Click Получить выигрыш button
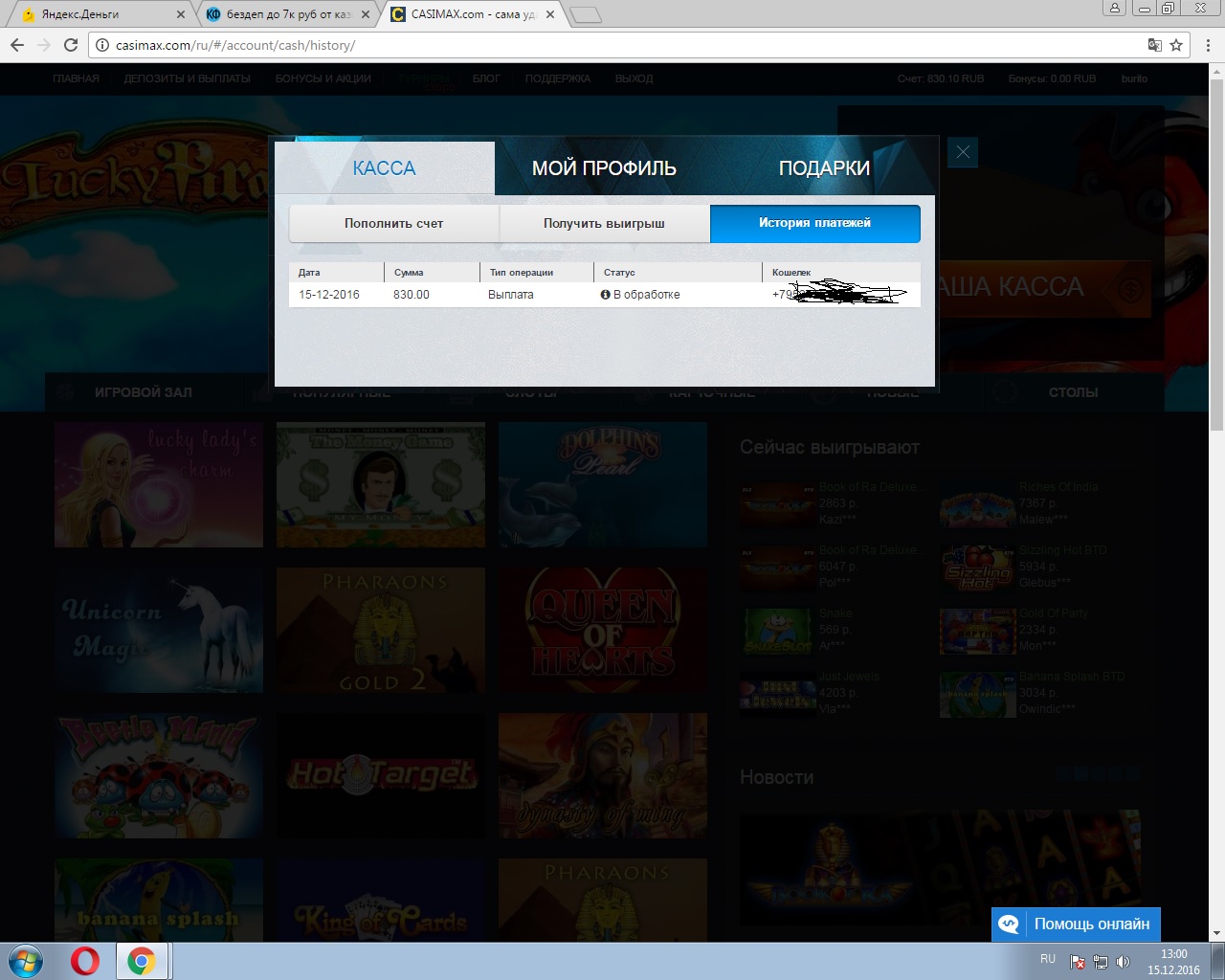Image resolution: width=1225 pixels, height=980 pixels. 604,223
